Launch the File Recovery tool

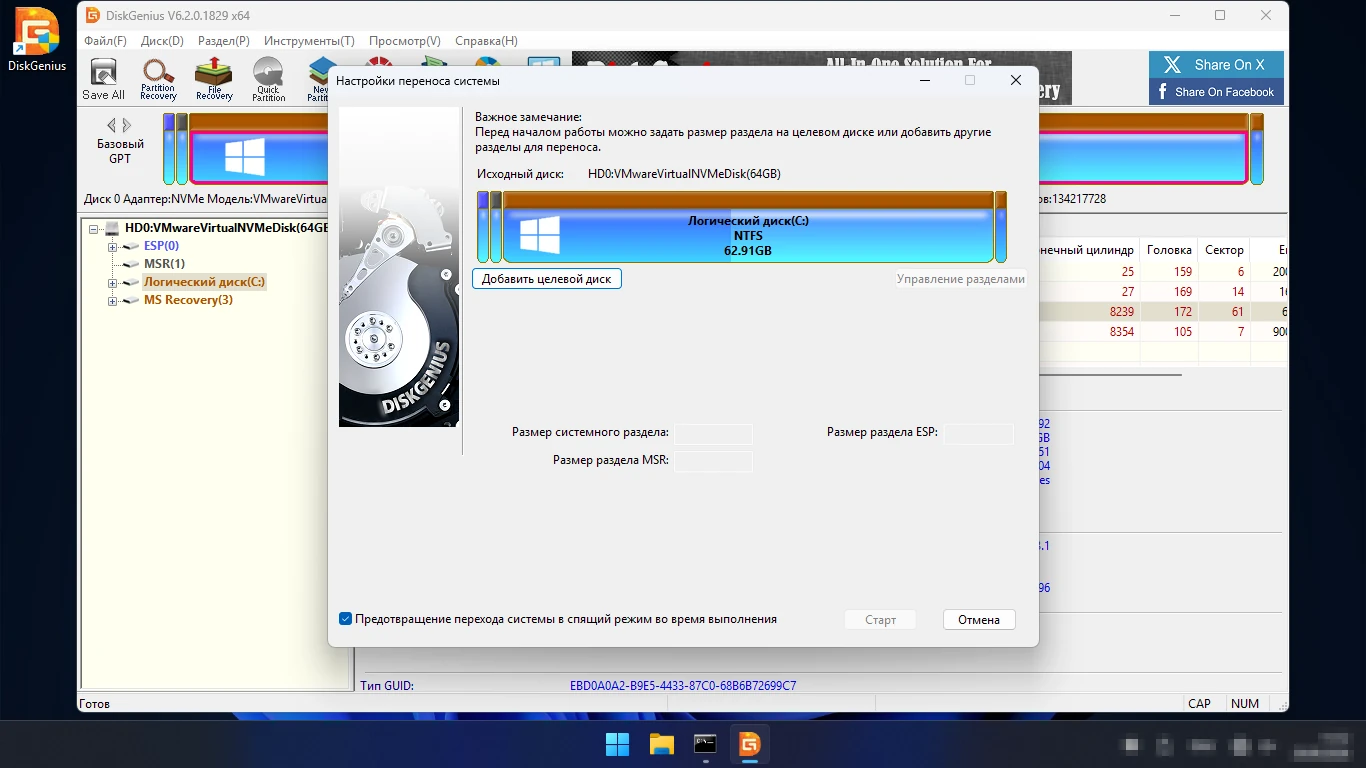(x=213, y=79)
